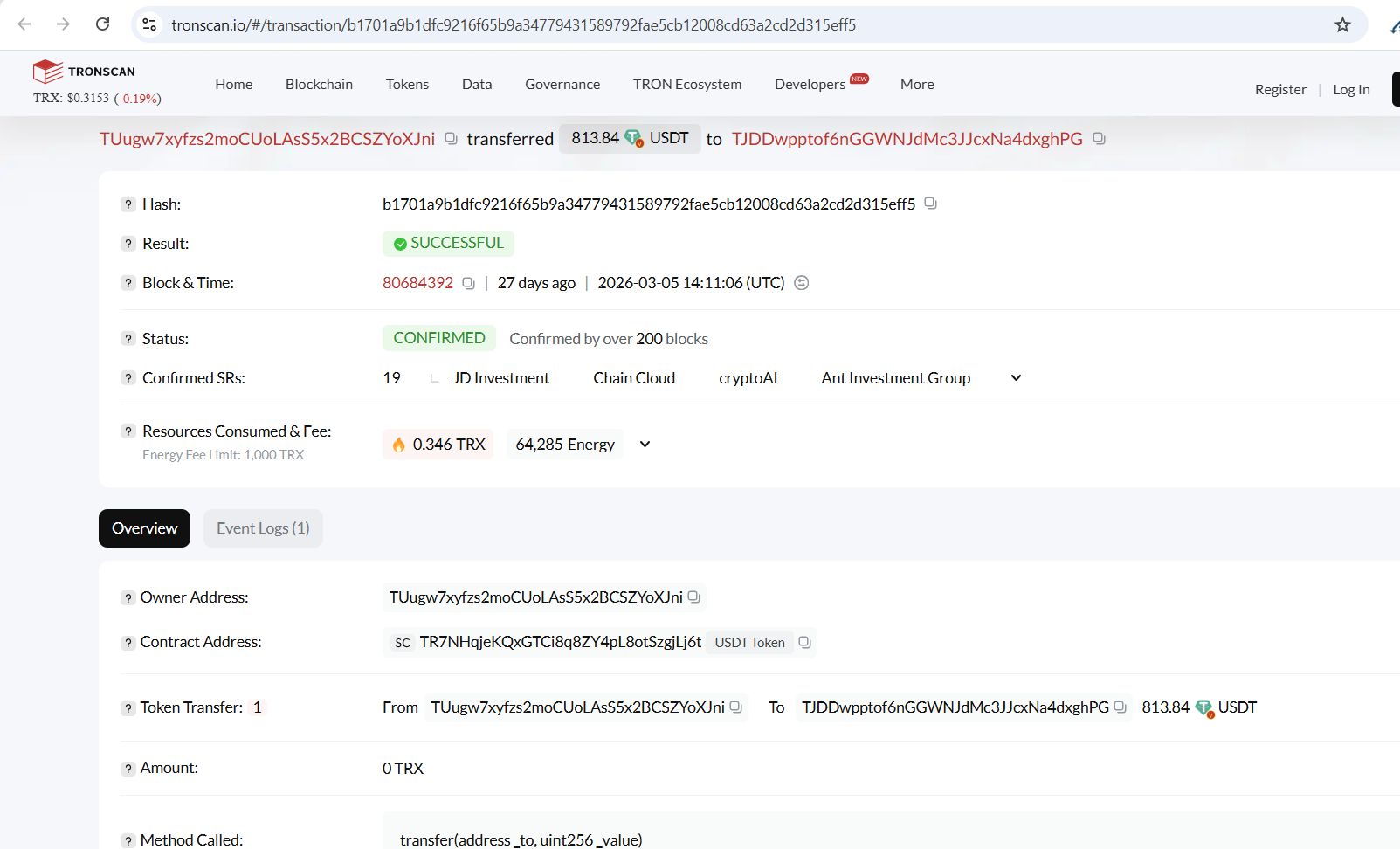Open the TR7NHqjeKQxGTCi8q8ZY4pL8otSzgjLj6t contract address
Image resolution: width=1400 pixels, height=849 pixels.
pyautogui.click(x=561, y=643)
